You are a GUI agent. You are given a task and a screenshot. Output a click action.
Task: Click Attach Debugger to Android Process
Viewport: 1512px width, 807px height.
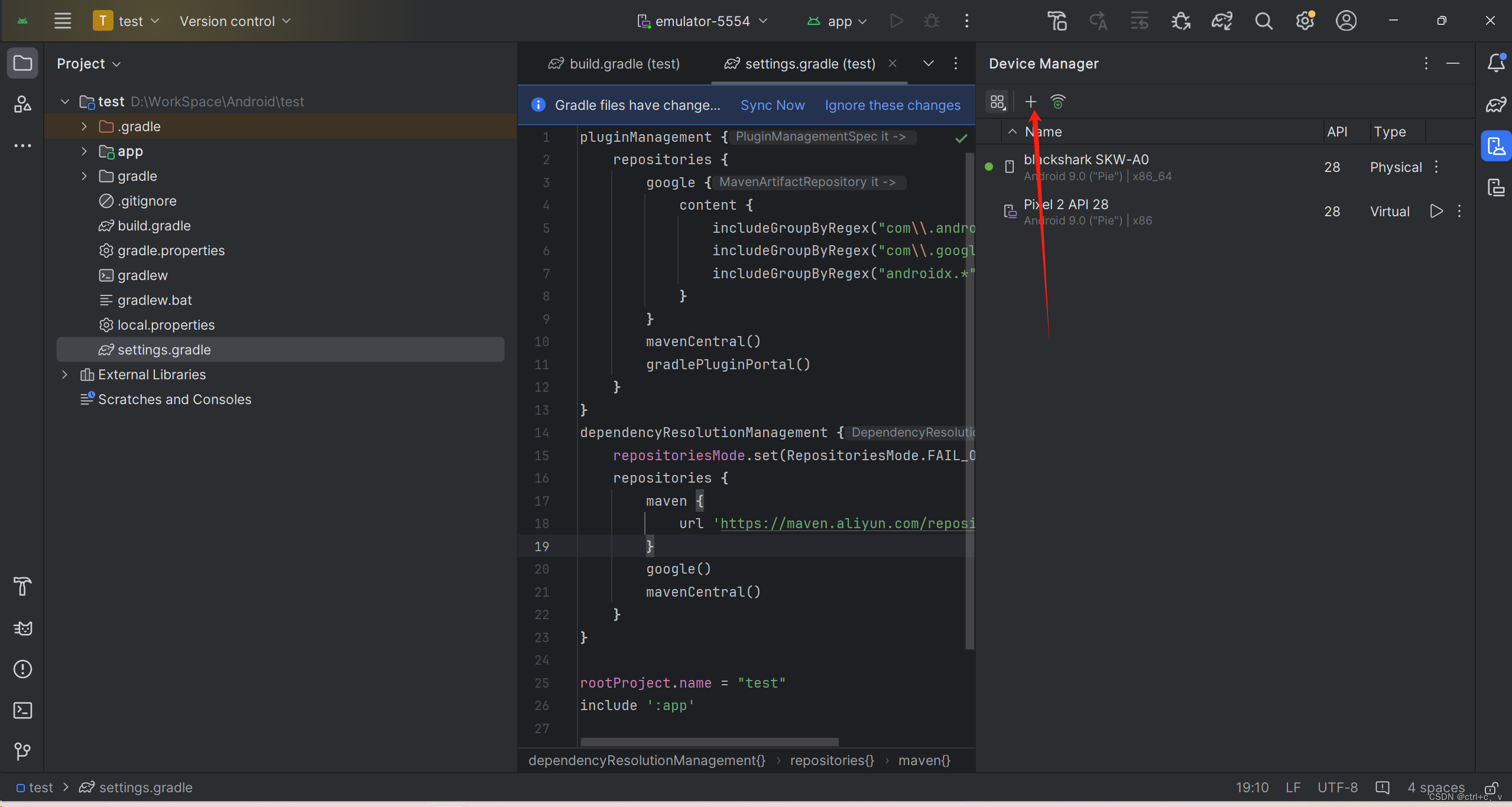click(1181, 21)
